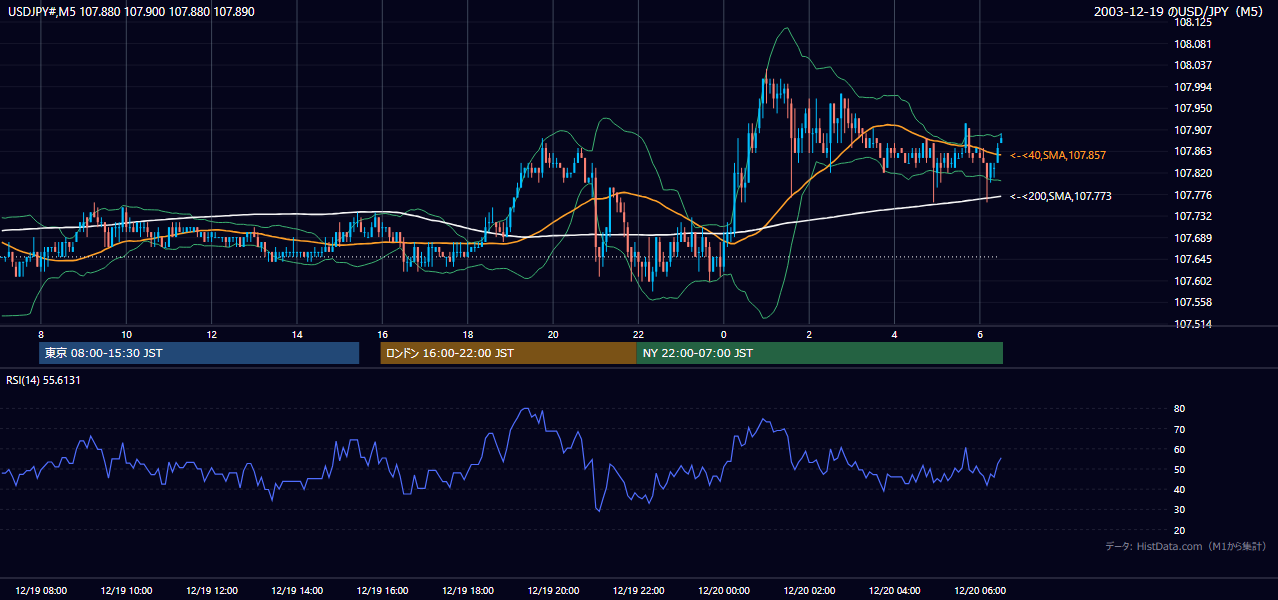The image size is (1278, 600).
Task: Click hour tick 0 under price chart
Action: (x=724, y=334)
